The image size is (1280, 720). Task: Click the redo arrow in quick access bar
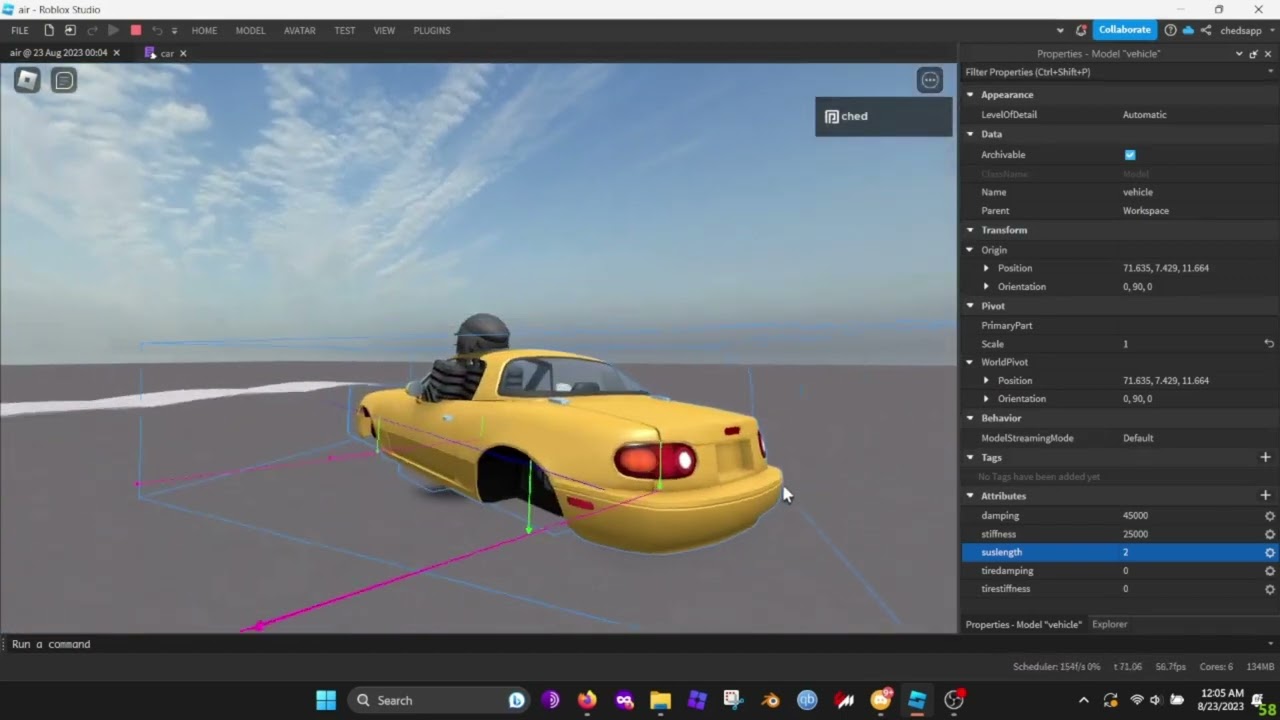(92, 30)
